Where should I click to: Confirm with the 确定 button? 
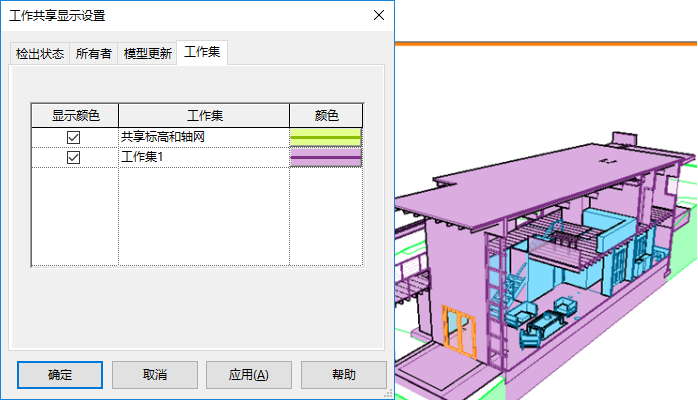60,375
